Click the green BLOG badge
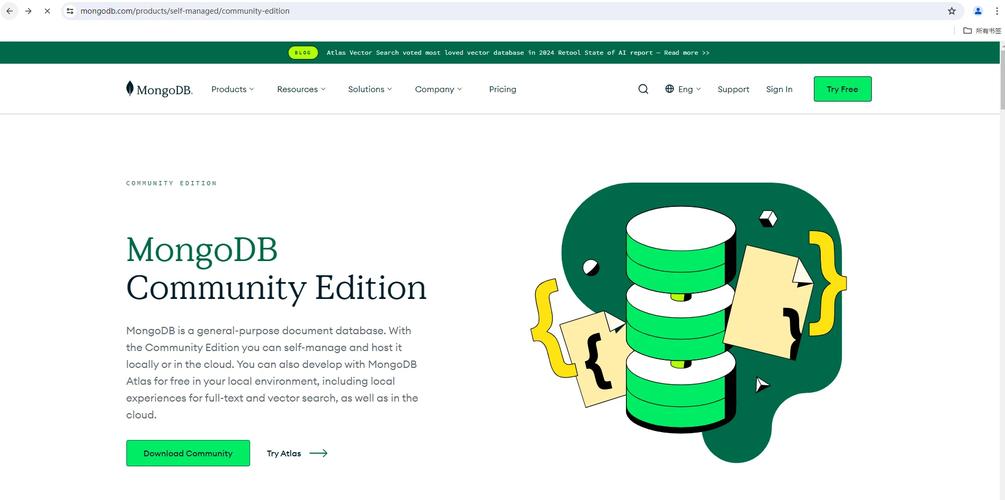 (303, 53)
